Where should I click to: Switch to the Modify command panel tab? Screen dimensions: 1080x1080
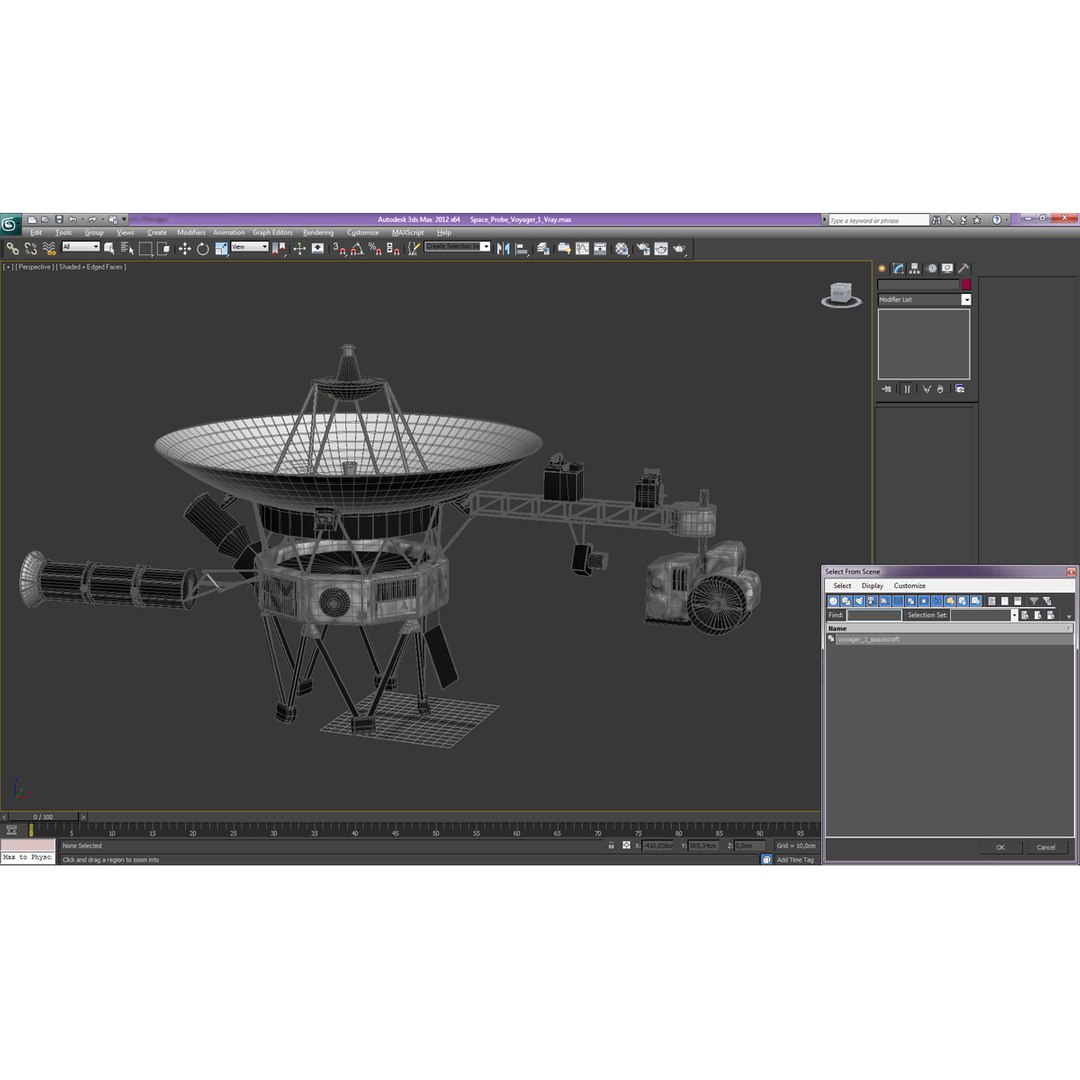click(x=898, y=269)
